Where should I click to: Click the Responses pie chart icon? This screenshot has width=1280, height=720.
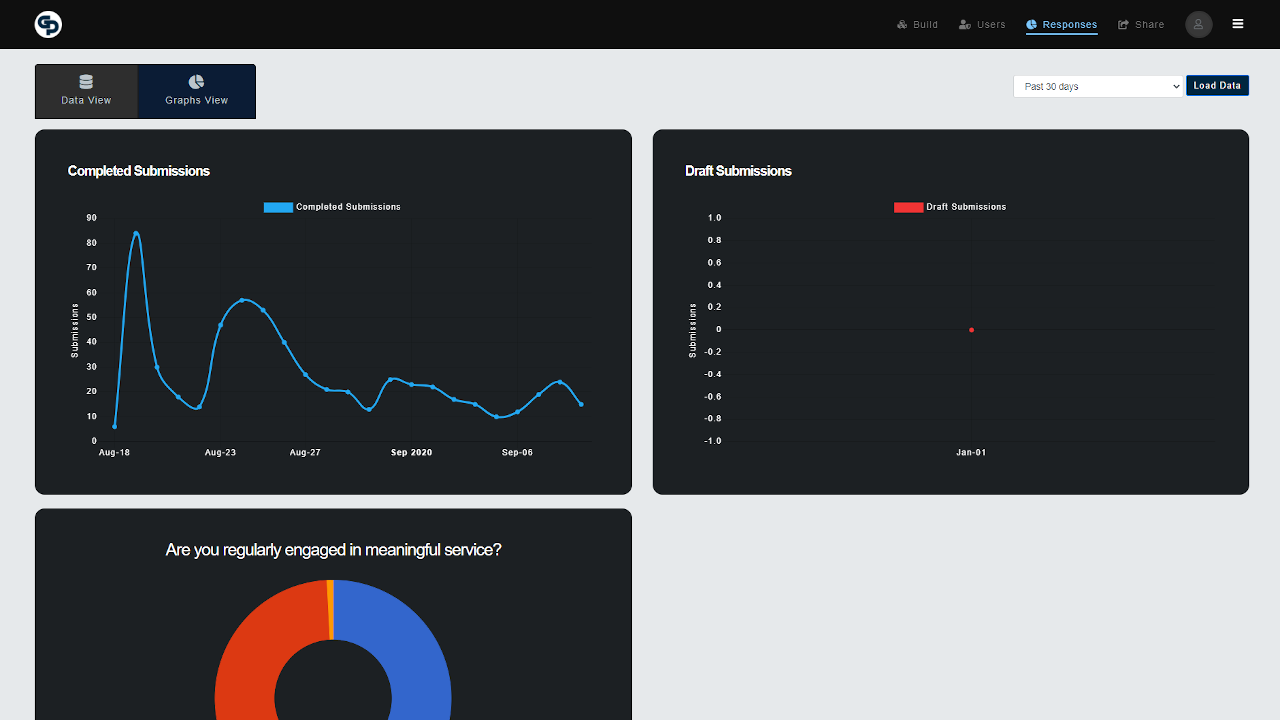tap(1031, 25)
